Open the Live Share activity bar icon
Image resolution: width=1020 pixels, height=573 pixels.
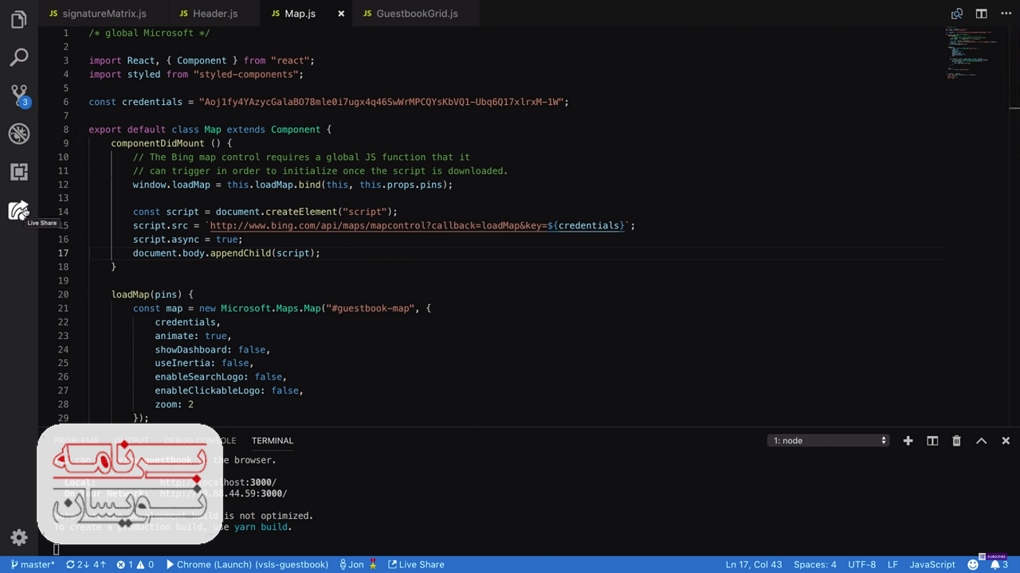18,210
